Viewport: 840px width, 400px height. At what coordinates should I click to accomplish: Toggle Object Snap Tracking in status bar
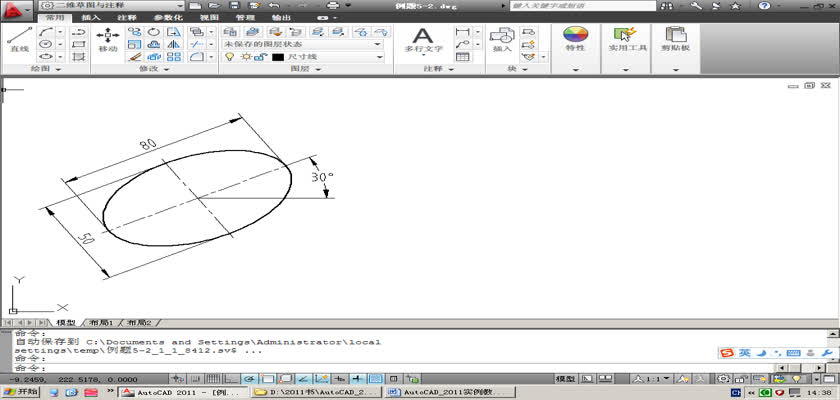coord(303,379)
